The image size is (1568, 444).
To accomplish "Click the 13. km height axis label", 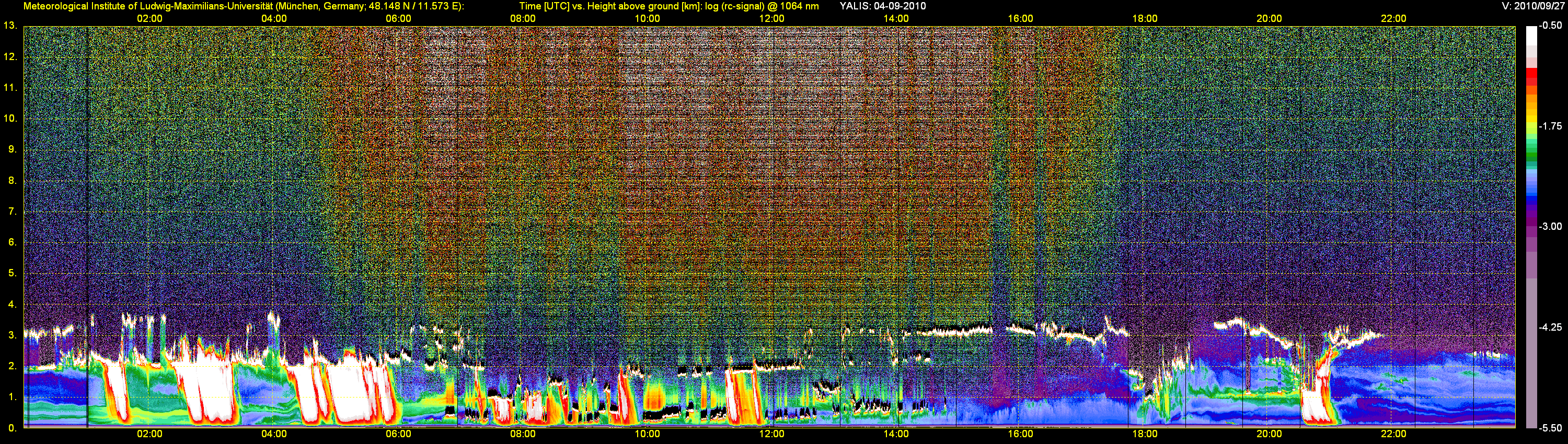I will [10, 26].
